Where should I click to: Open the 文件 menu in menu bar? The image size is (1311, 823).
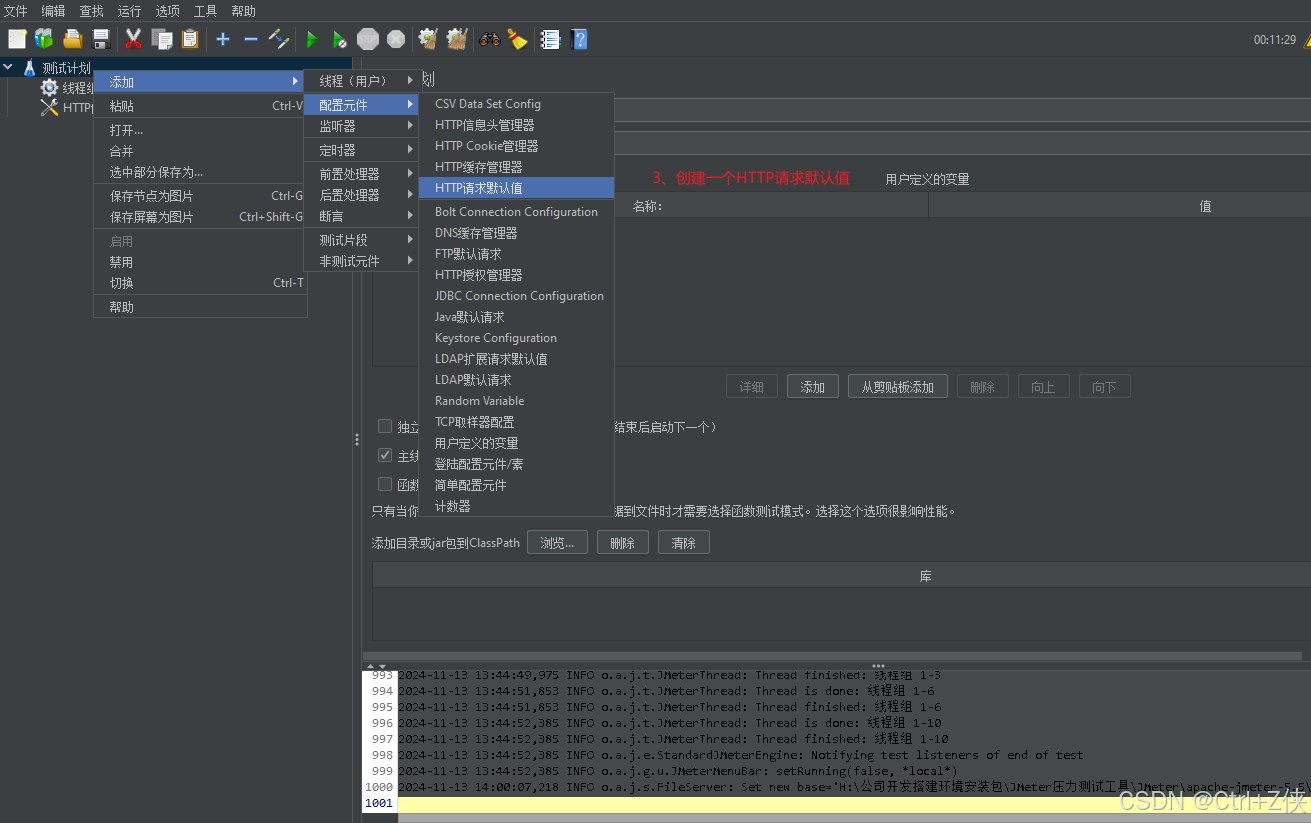point(16,11)
